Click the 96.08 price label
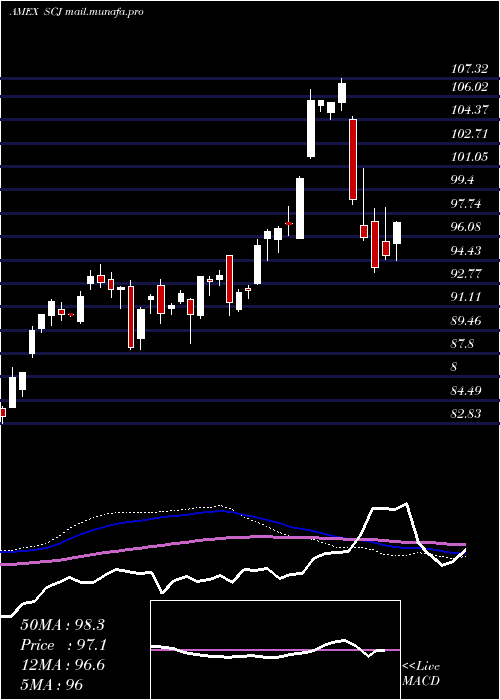 click(466, 227)
